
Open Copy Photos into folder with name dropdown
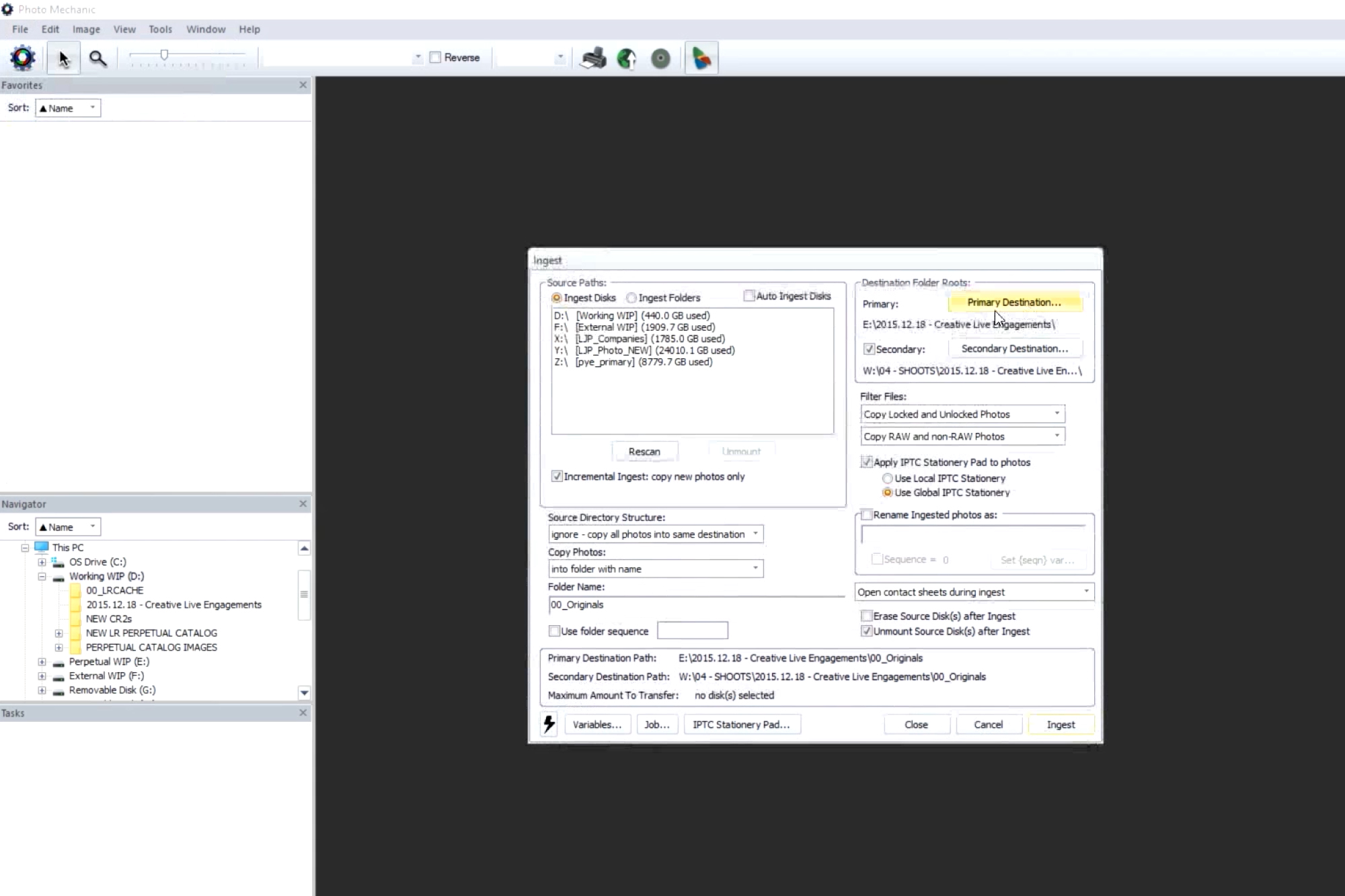[656, 569]
